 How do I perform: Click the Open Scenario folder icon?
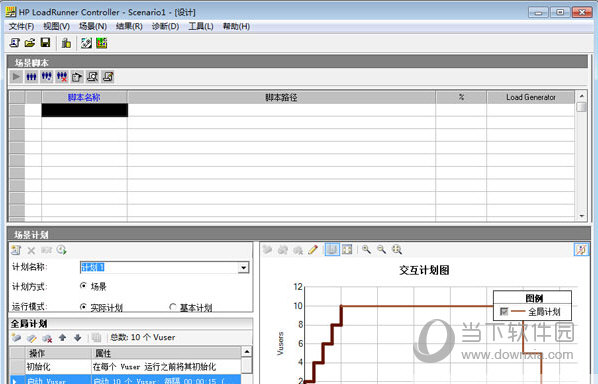30,43
